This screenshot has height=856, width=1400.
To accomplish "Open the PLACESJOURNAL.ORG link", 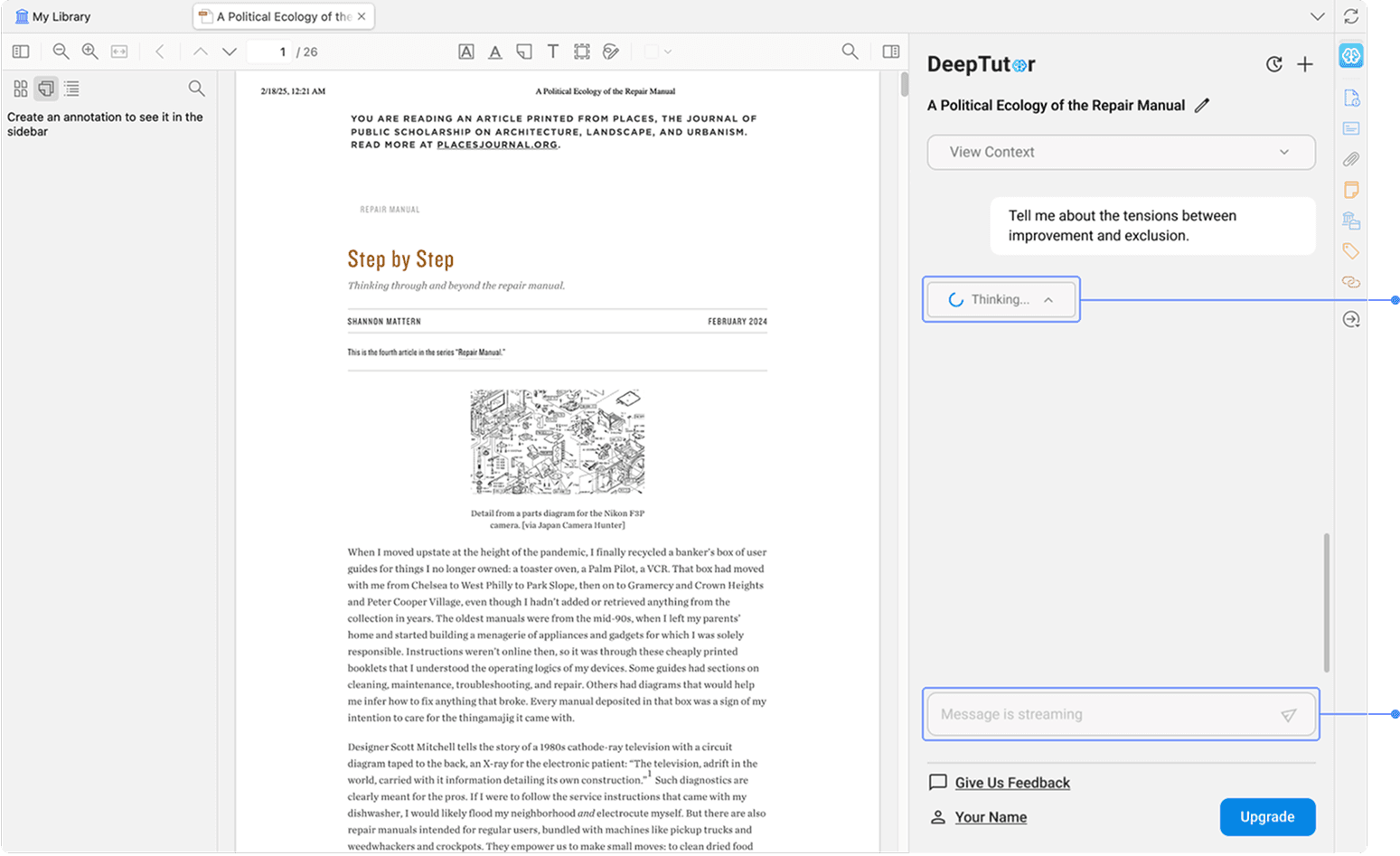I will (497, 145).
